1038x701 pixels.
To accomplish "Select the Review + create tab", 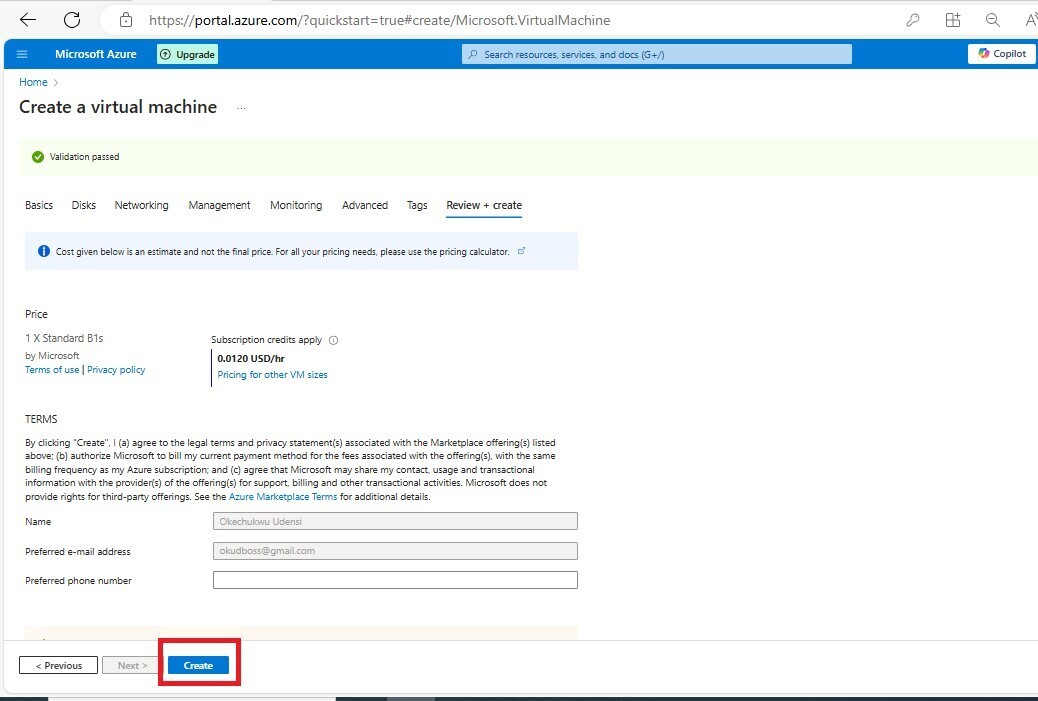I will (484, 205).
